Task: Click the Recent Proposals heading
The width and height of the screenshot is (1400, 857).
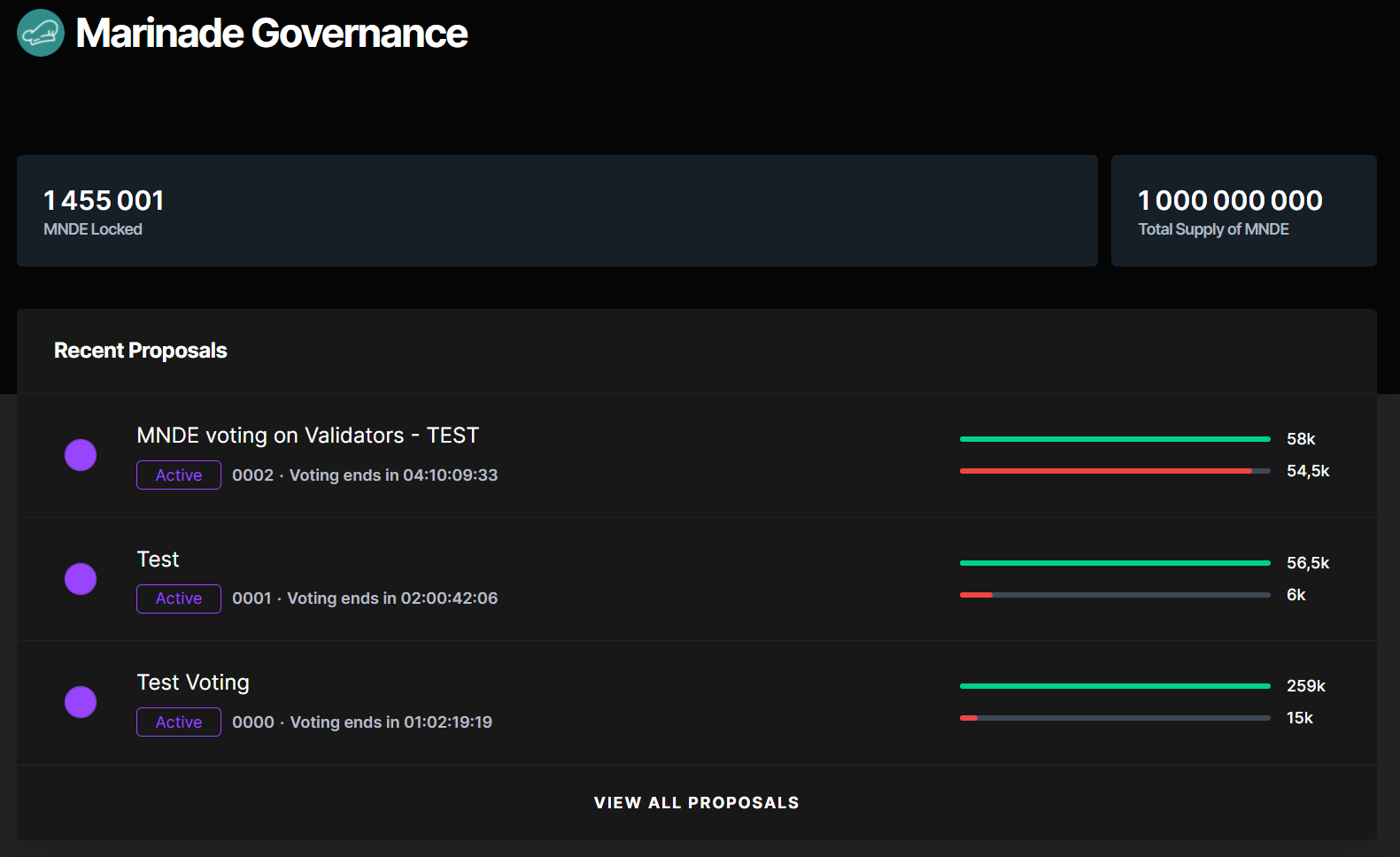Action: (x=141, y=351)
